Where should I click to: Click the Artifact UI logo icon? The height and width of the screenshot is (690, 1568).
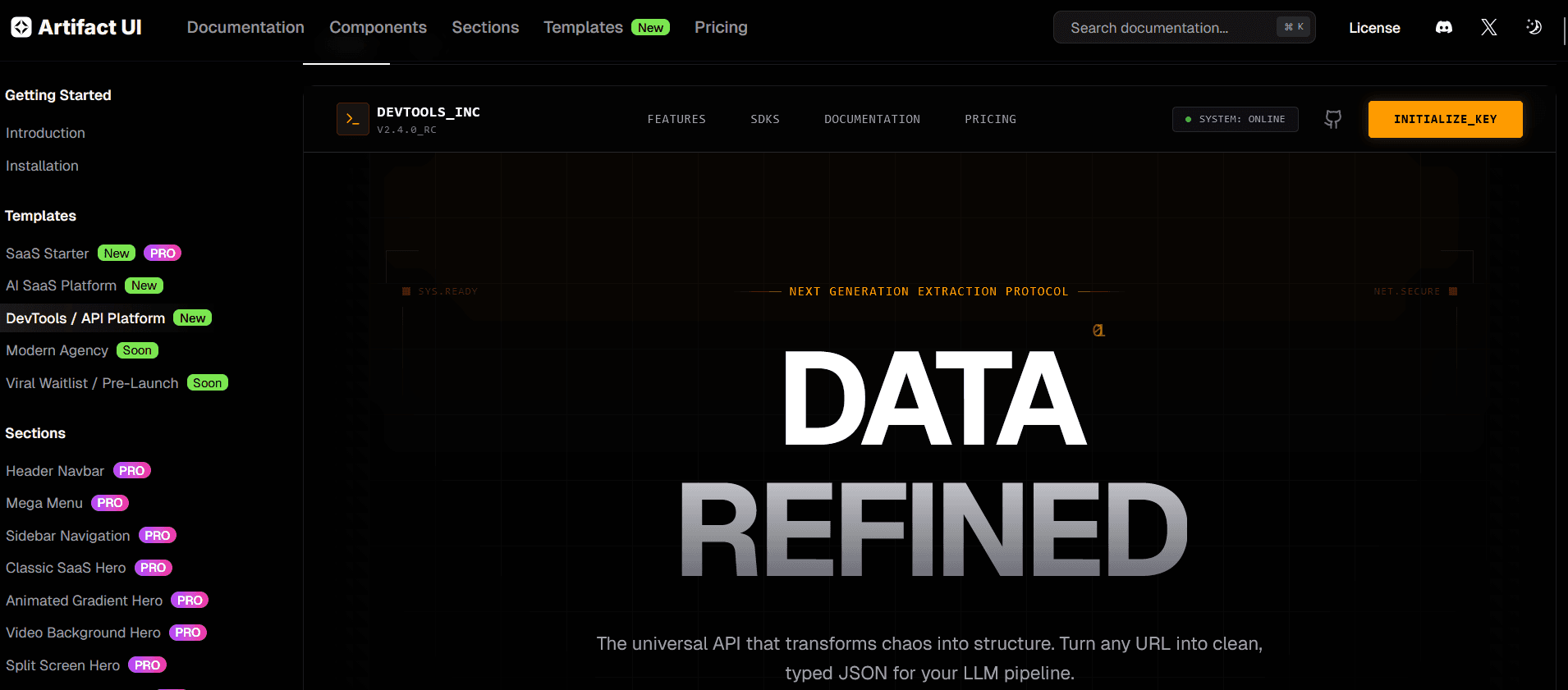21,27
